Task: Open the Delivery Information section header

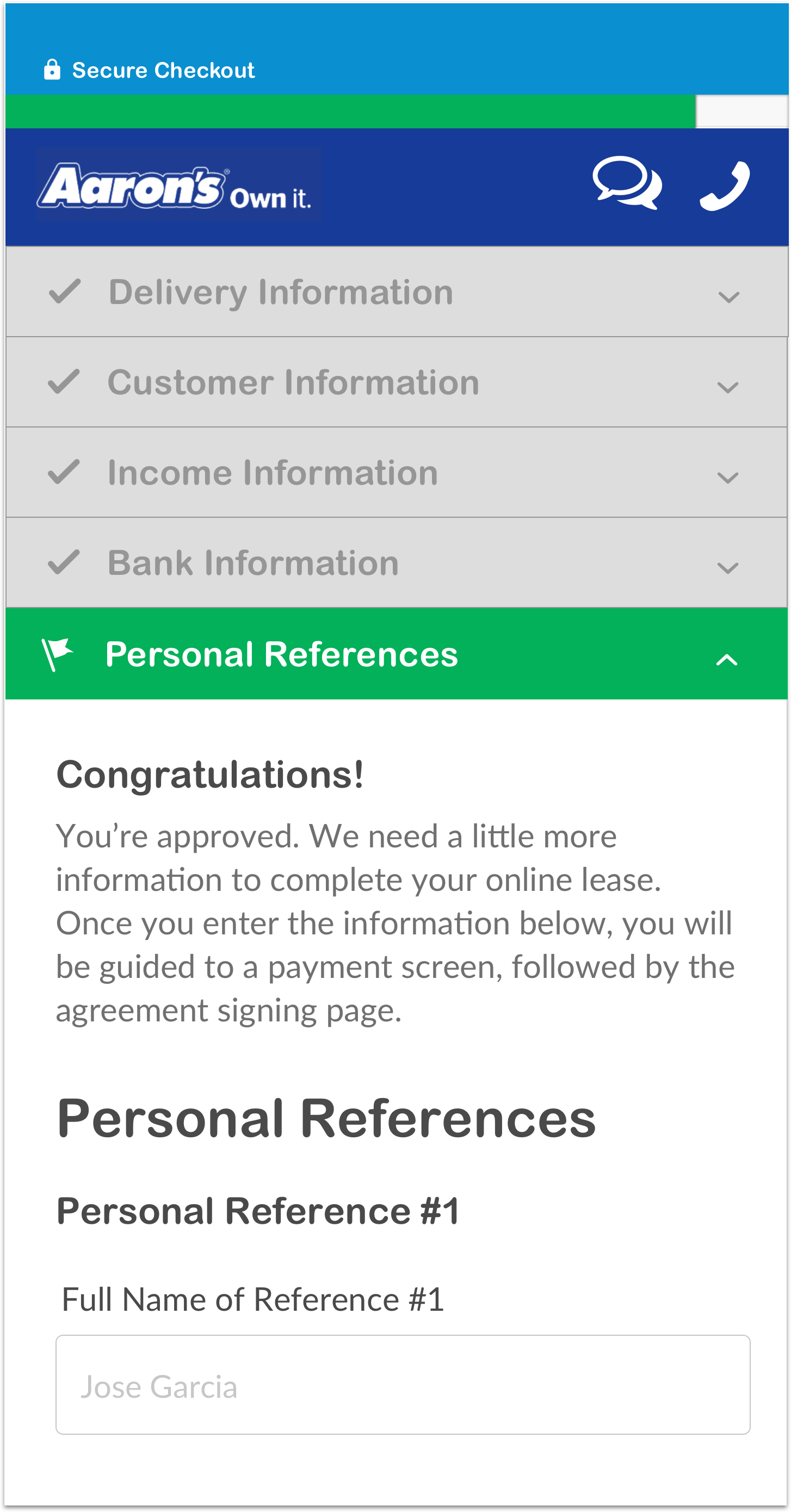Action: pos(281,292)
